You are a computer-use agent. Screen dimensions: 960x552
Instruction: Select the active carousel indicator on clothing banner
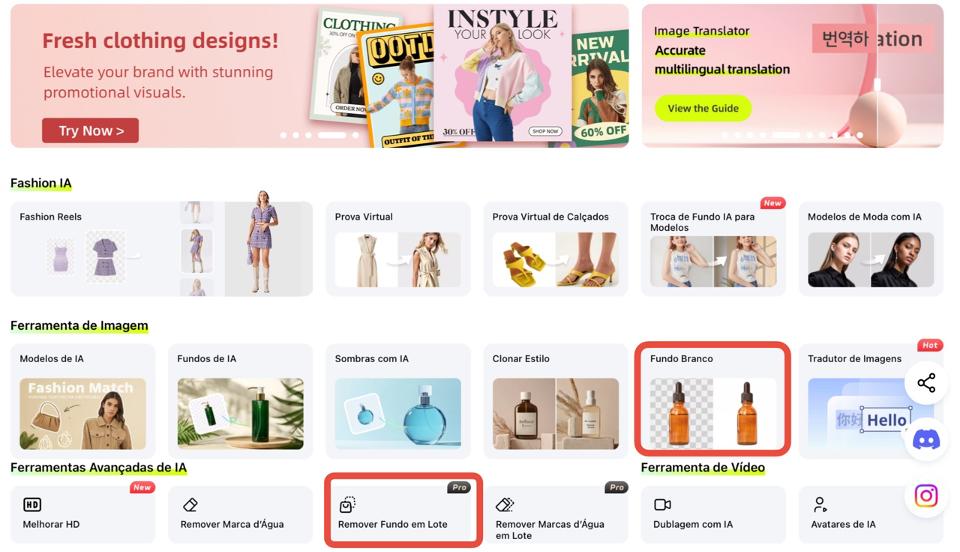332,135
